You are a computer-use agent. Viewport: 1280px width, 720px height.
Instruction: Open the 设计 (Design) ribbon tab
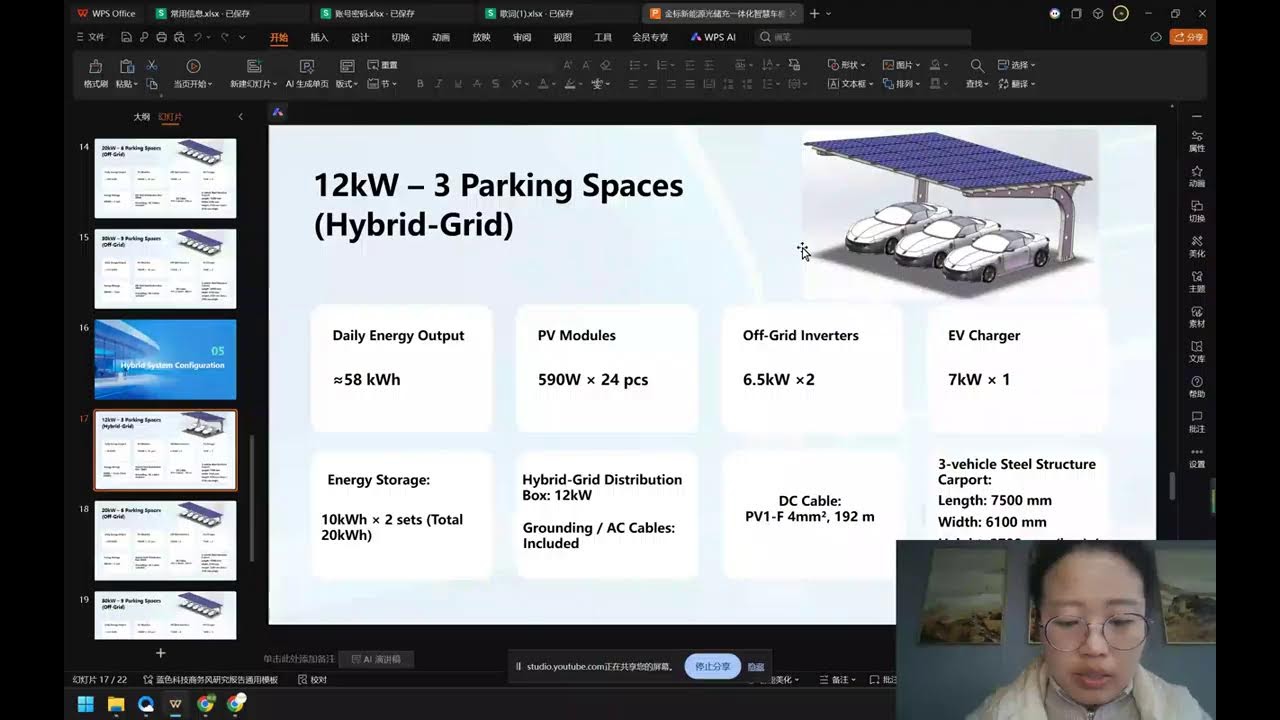click(360, 37)
